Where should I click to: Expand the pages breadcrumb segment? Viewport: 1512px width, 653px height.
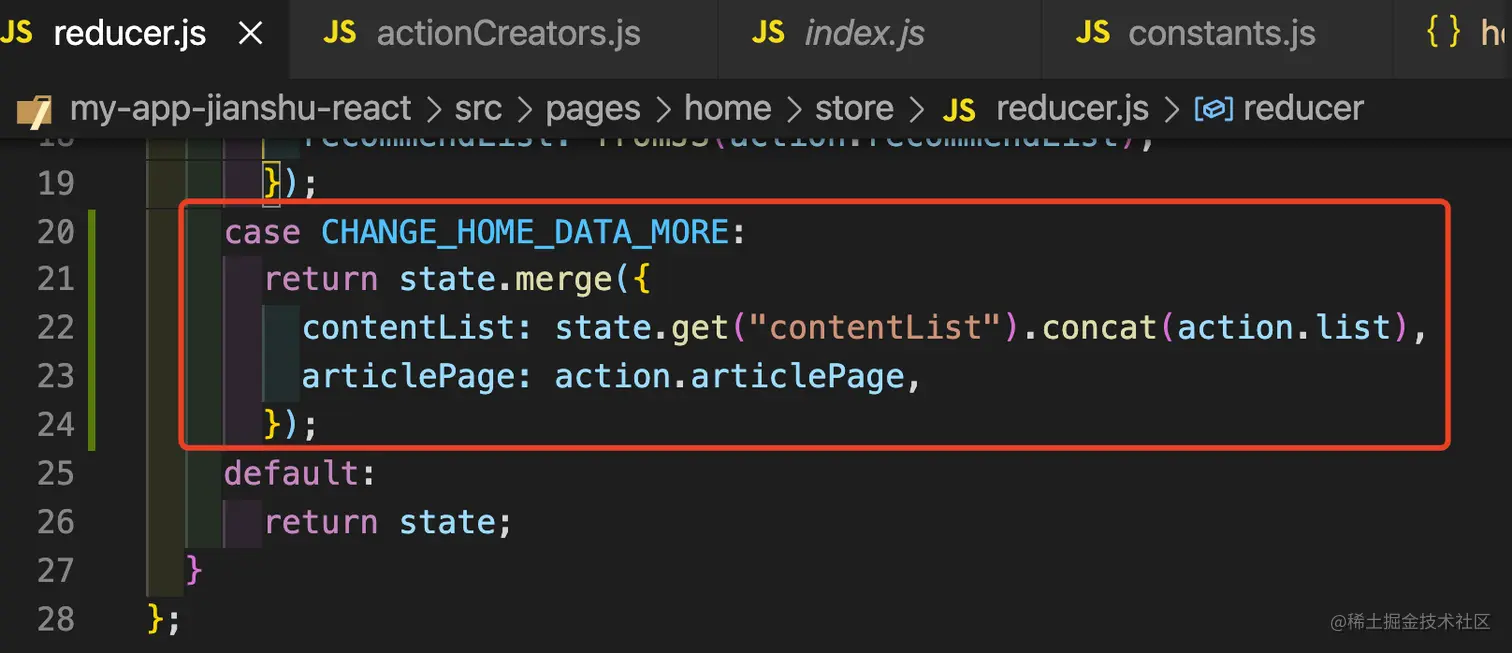[x=593, y=108]
